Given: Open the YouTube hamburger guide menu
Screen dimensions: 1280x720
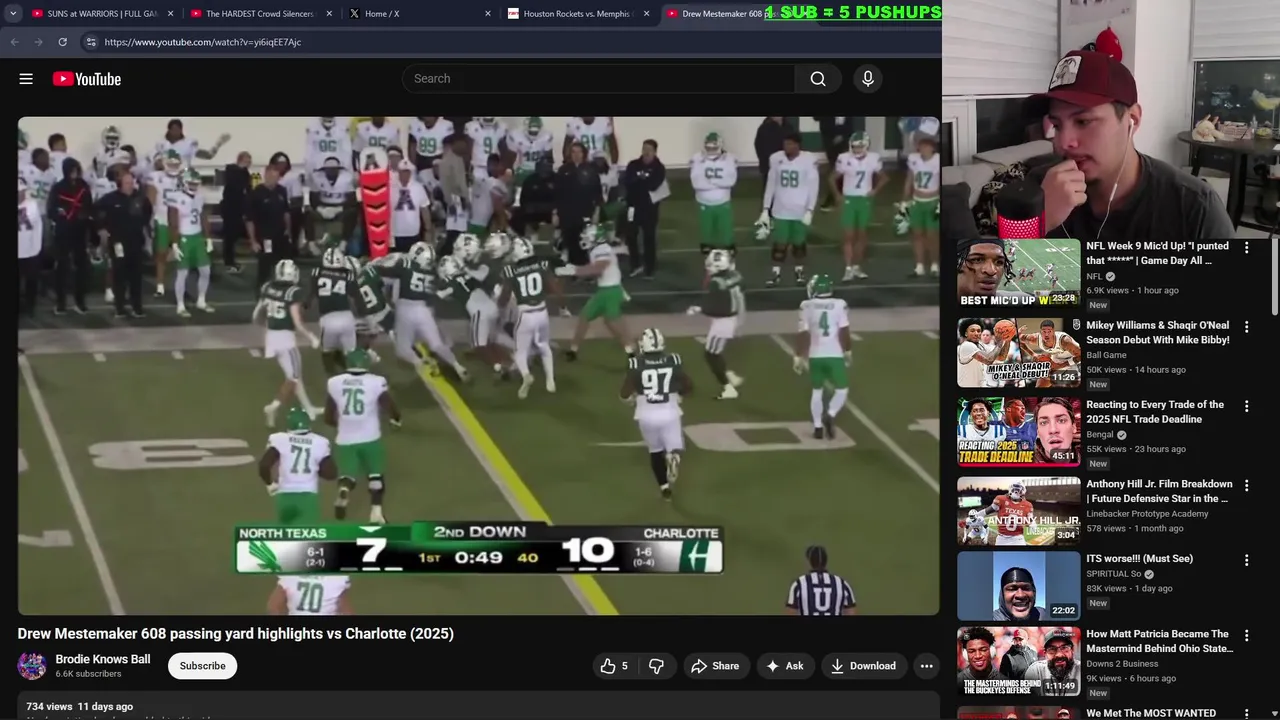Looking at the screenshot, I should (x=26, y=79).
